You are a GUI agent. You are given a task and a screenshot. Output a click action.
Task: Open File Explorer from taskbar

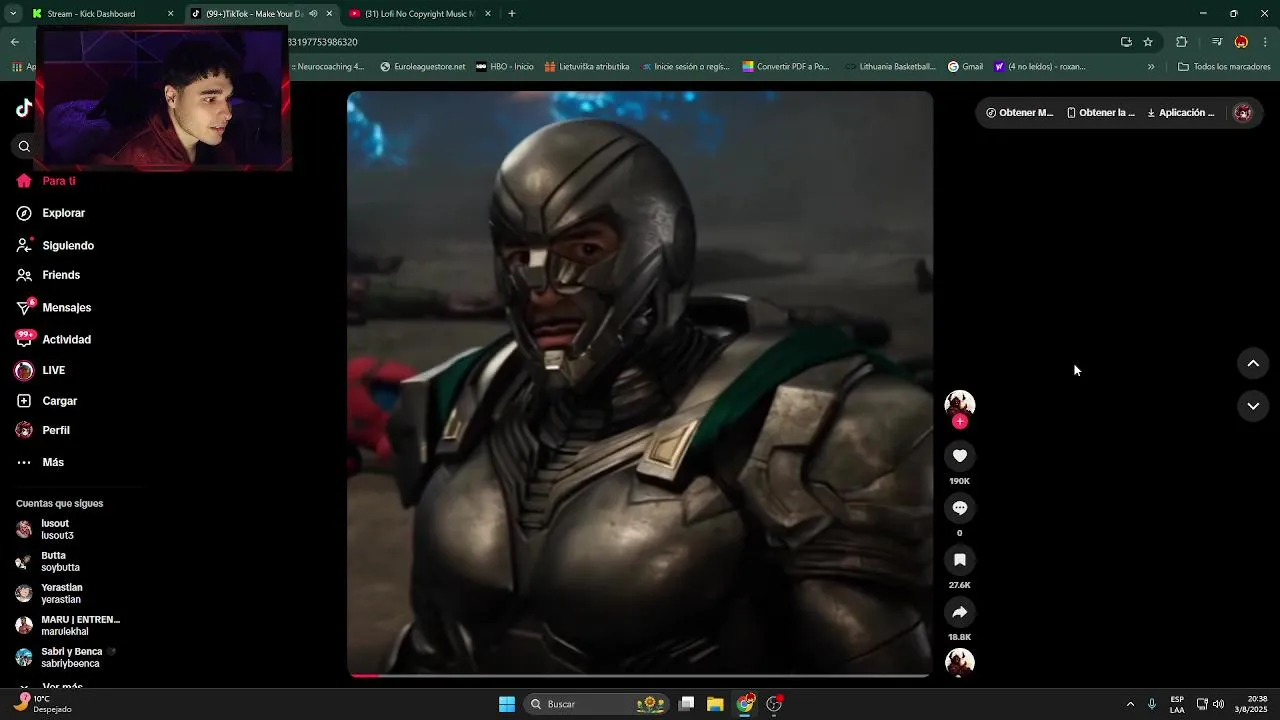[x=715, y=704]
